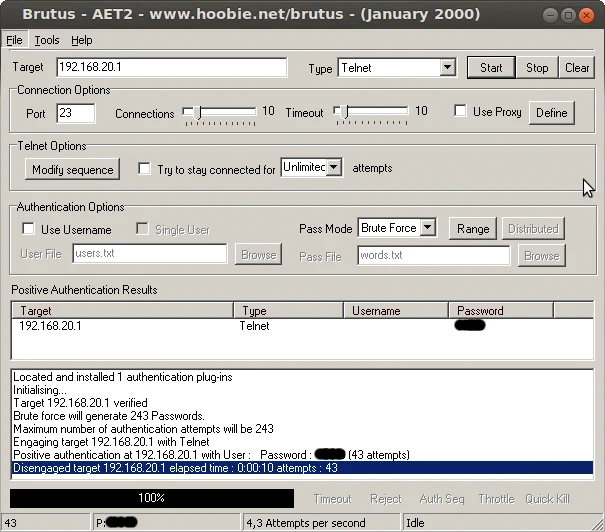Click the Clear button

[x=577, y=68]
